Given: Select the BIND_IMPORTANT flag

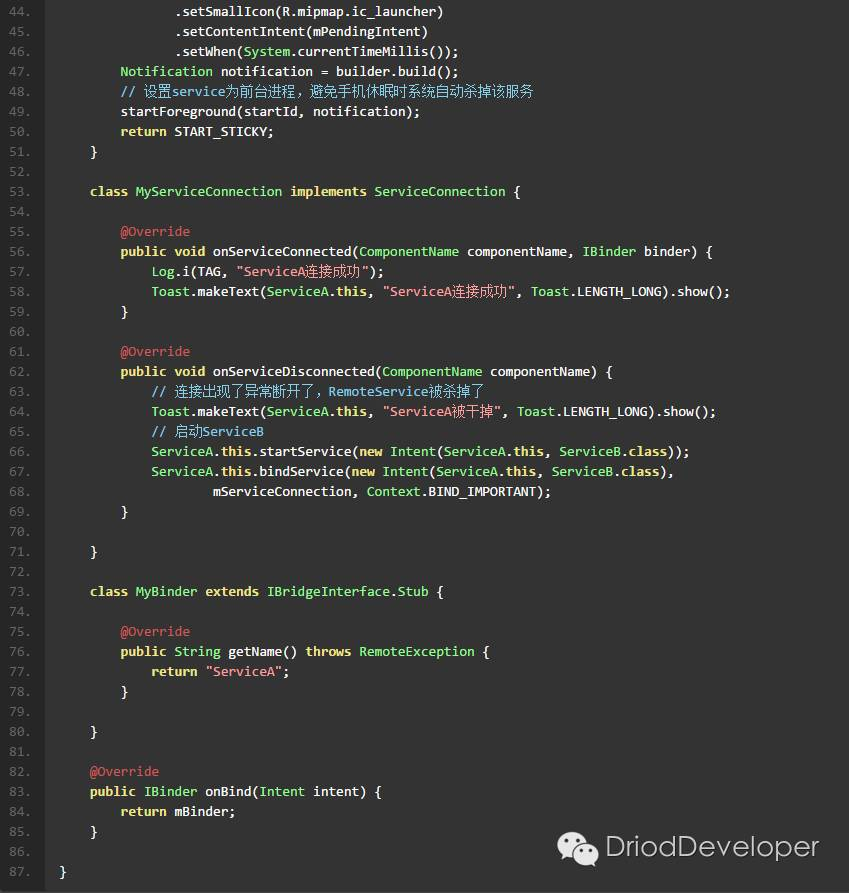Looking at the screenshot, I should [482, 491].
